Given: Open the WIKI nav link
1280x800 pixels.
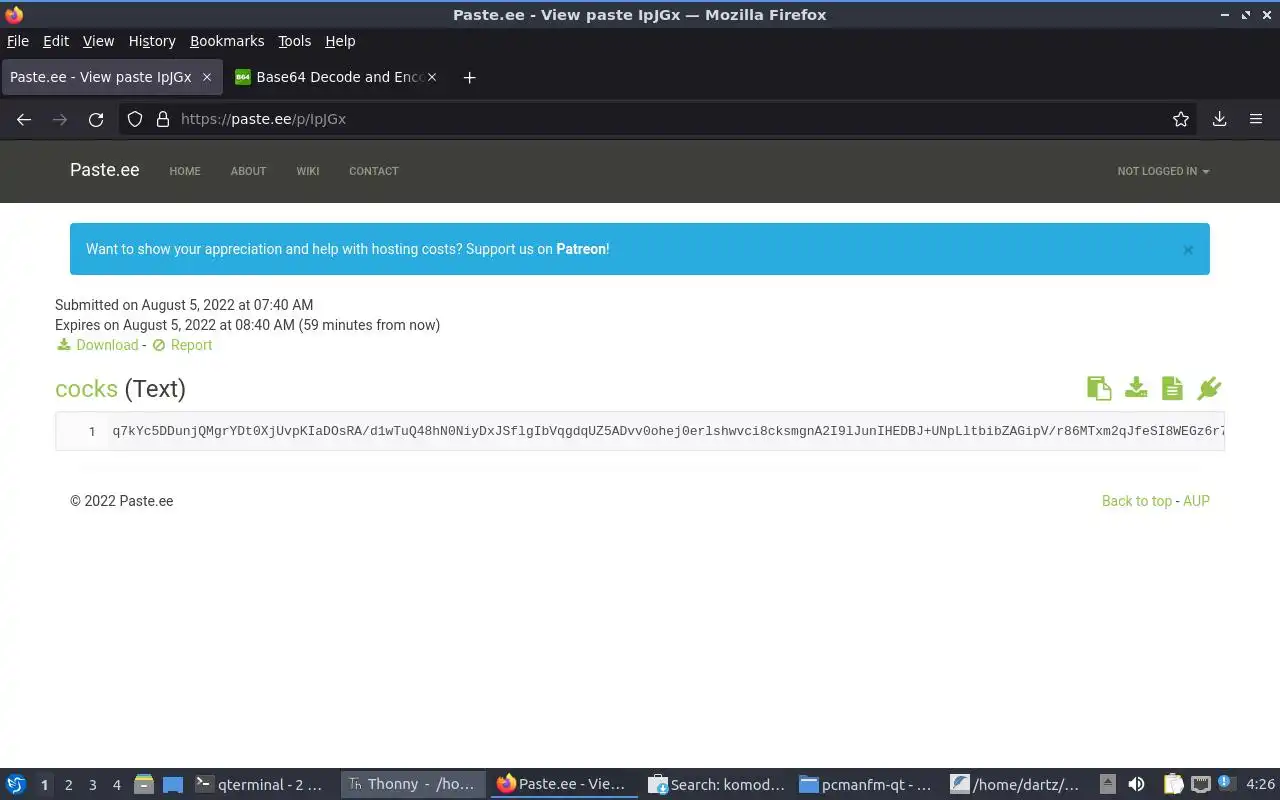Looking at the screenshot, I should tap(308, 171).
